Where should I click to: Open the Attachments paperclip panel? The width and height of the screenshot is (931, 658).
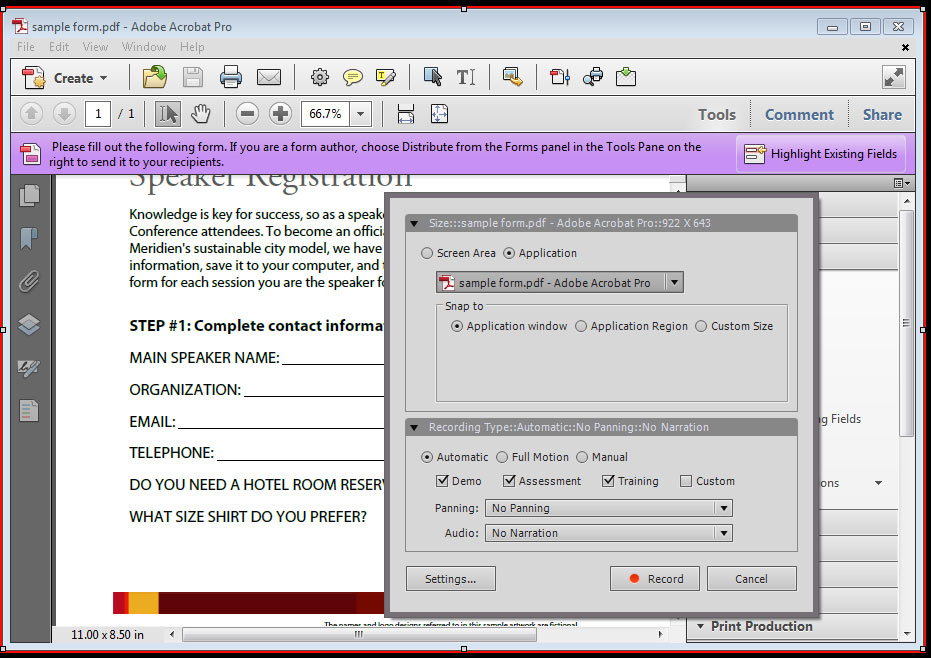[29, 281]
